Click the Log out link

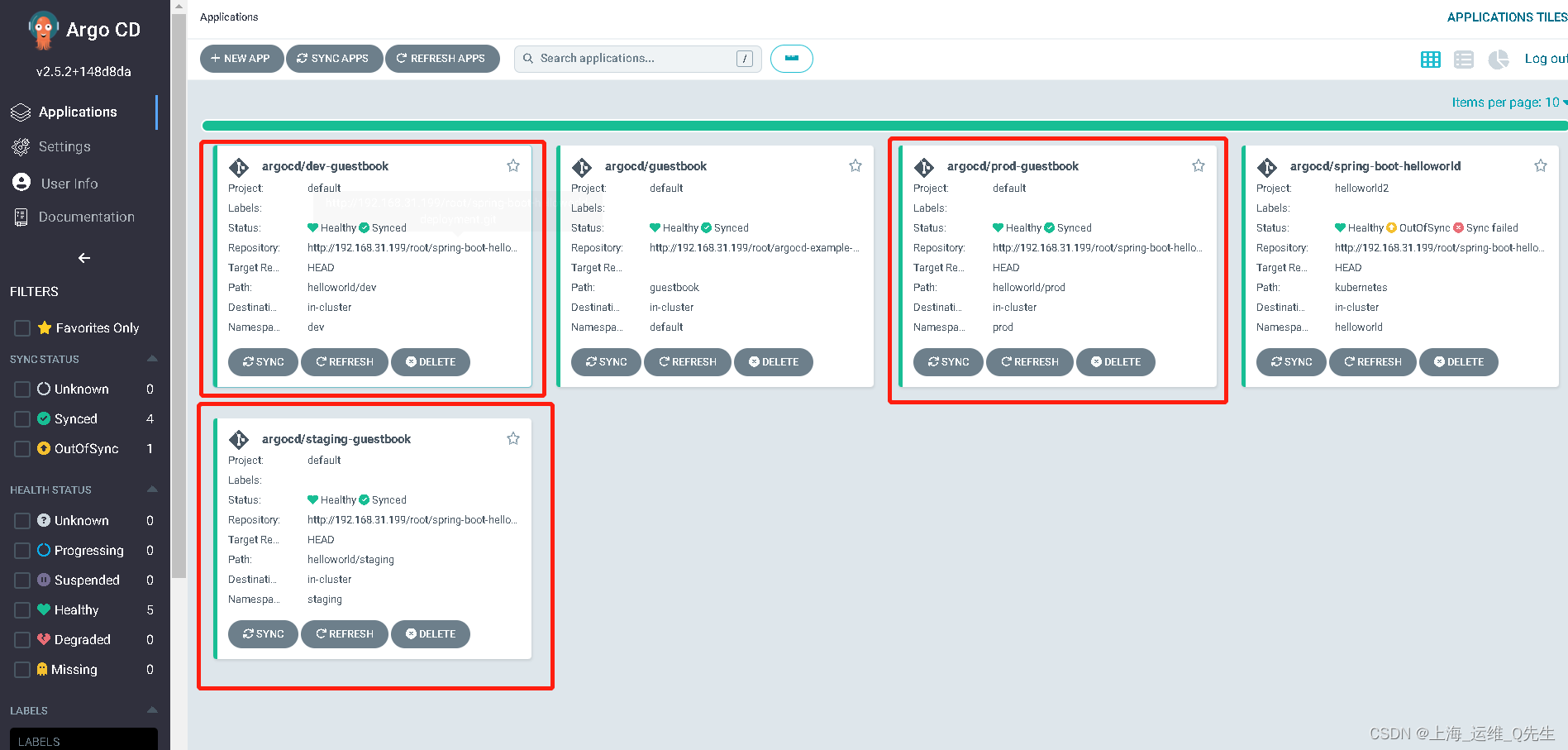pos(1546,59)
